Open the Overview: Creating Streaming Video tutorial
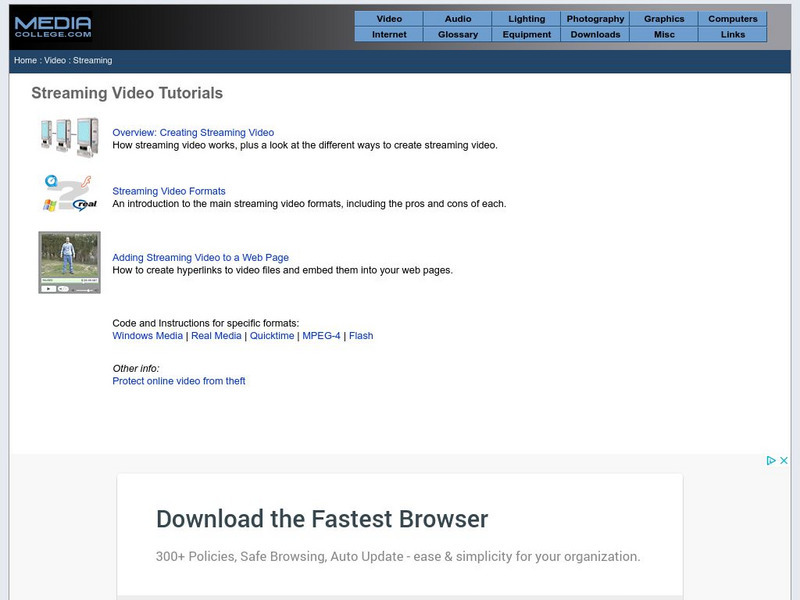 click(192, 131)
